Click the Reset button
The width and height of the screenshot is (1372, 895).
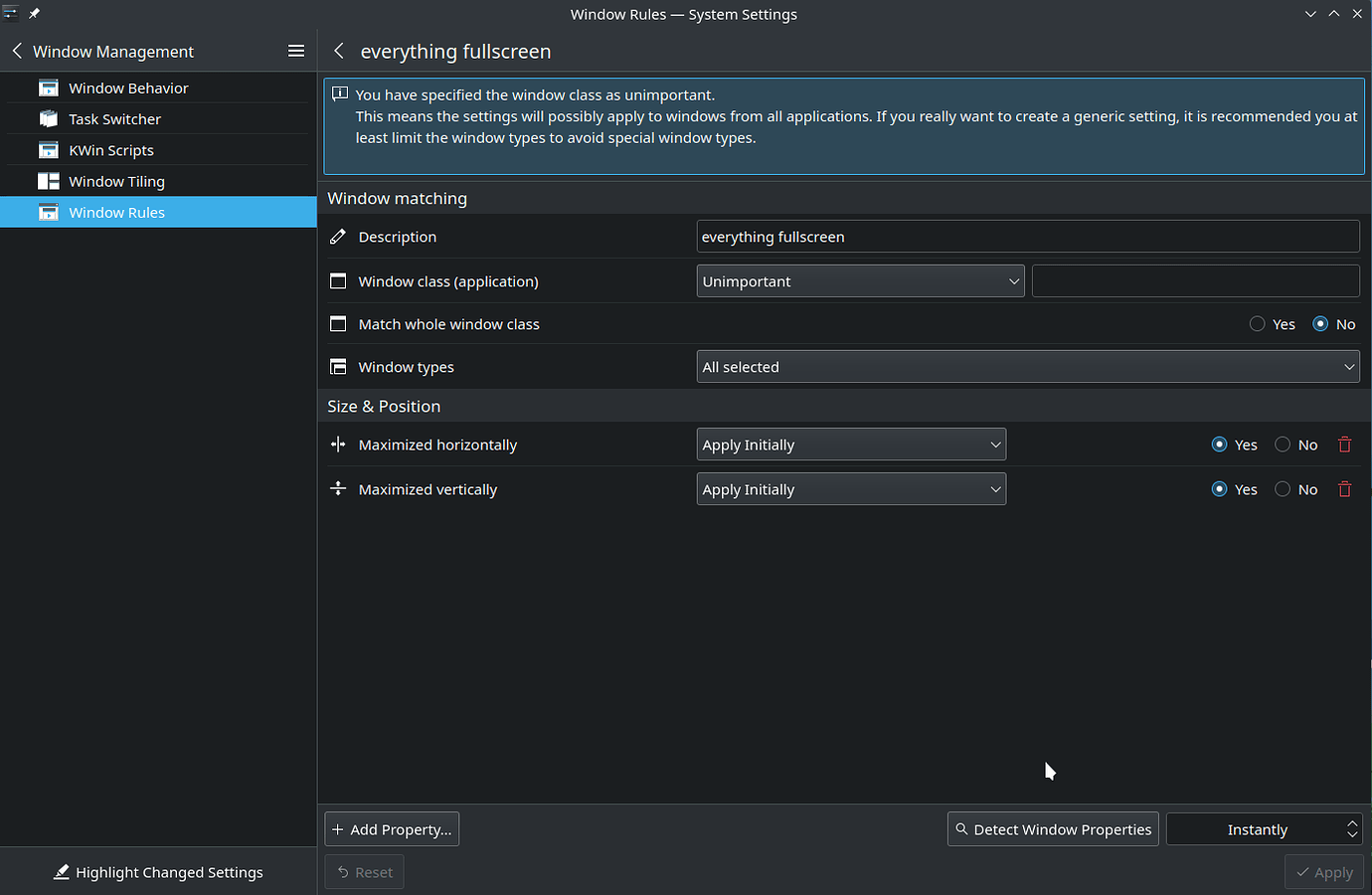click(x=364, y=872)
